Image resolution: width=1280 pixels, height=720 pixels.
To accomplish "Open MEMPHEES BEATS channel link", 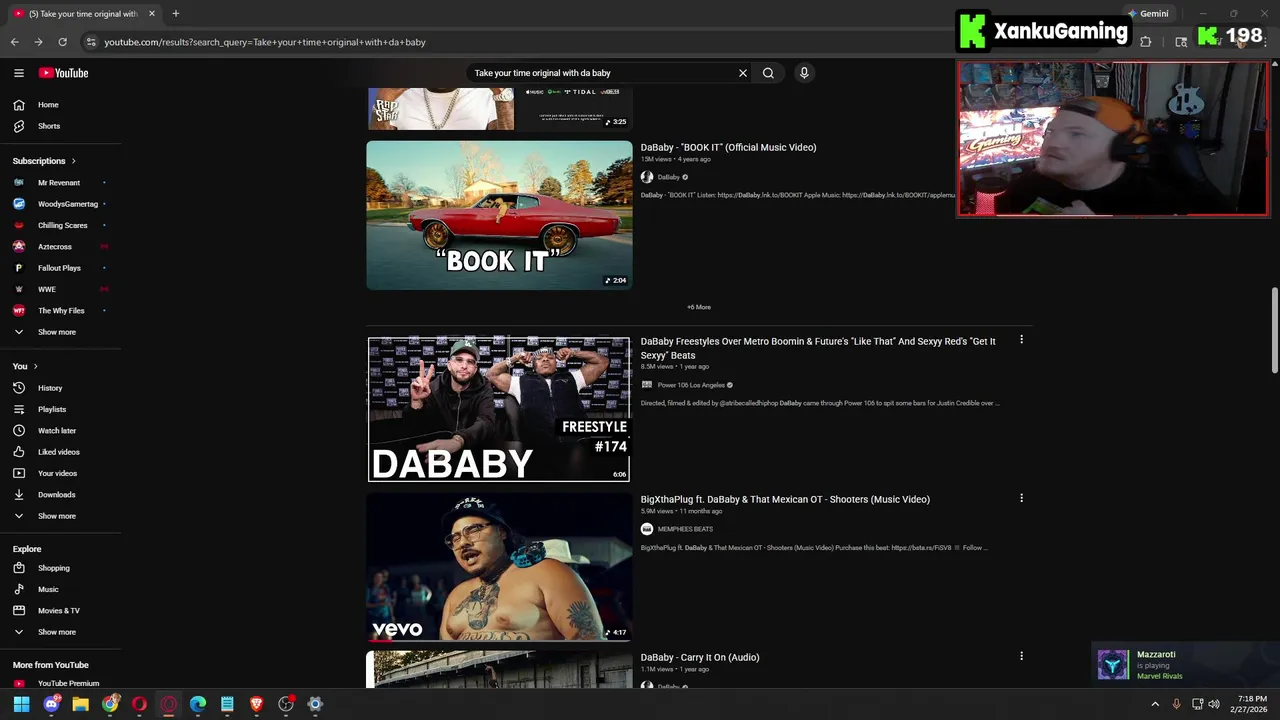I will click(x=685, y=529).
